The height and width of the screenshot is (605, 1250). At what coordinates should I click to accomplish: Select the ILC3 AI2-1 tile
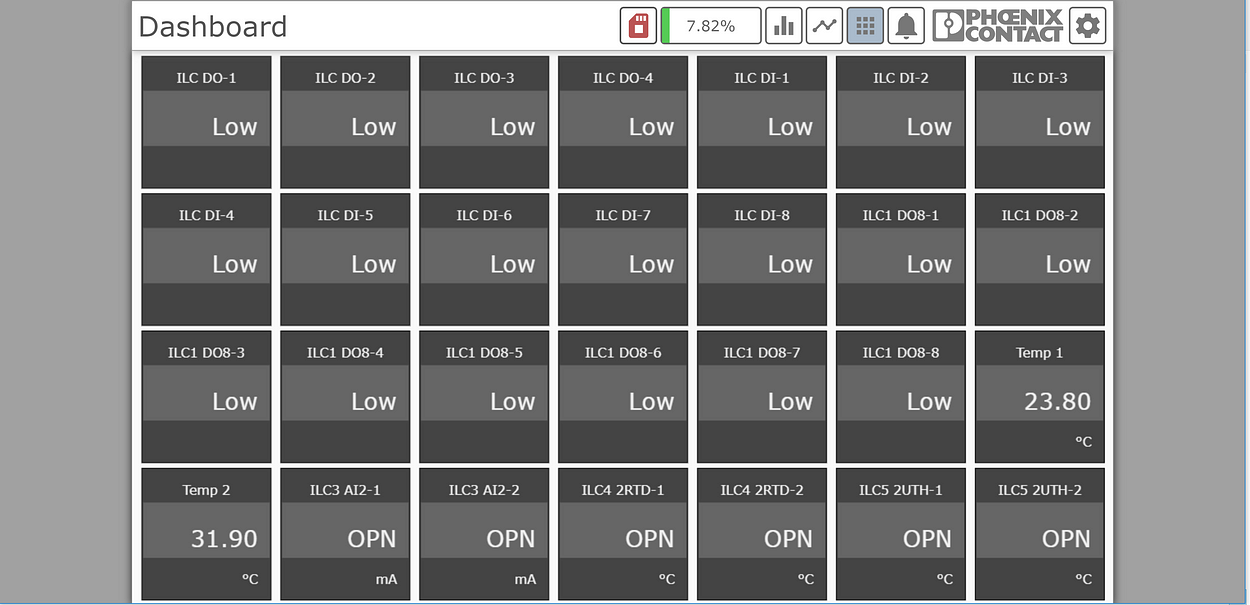click(345, 533)
